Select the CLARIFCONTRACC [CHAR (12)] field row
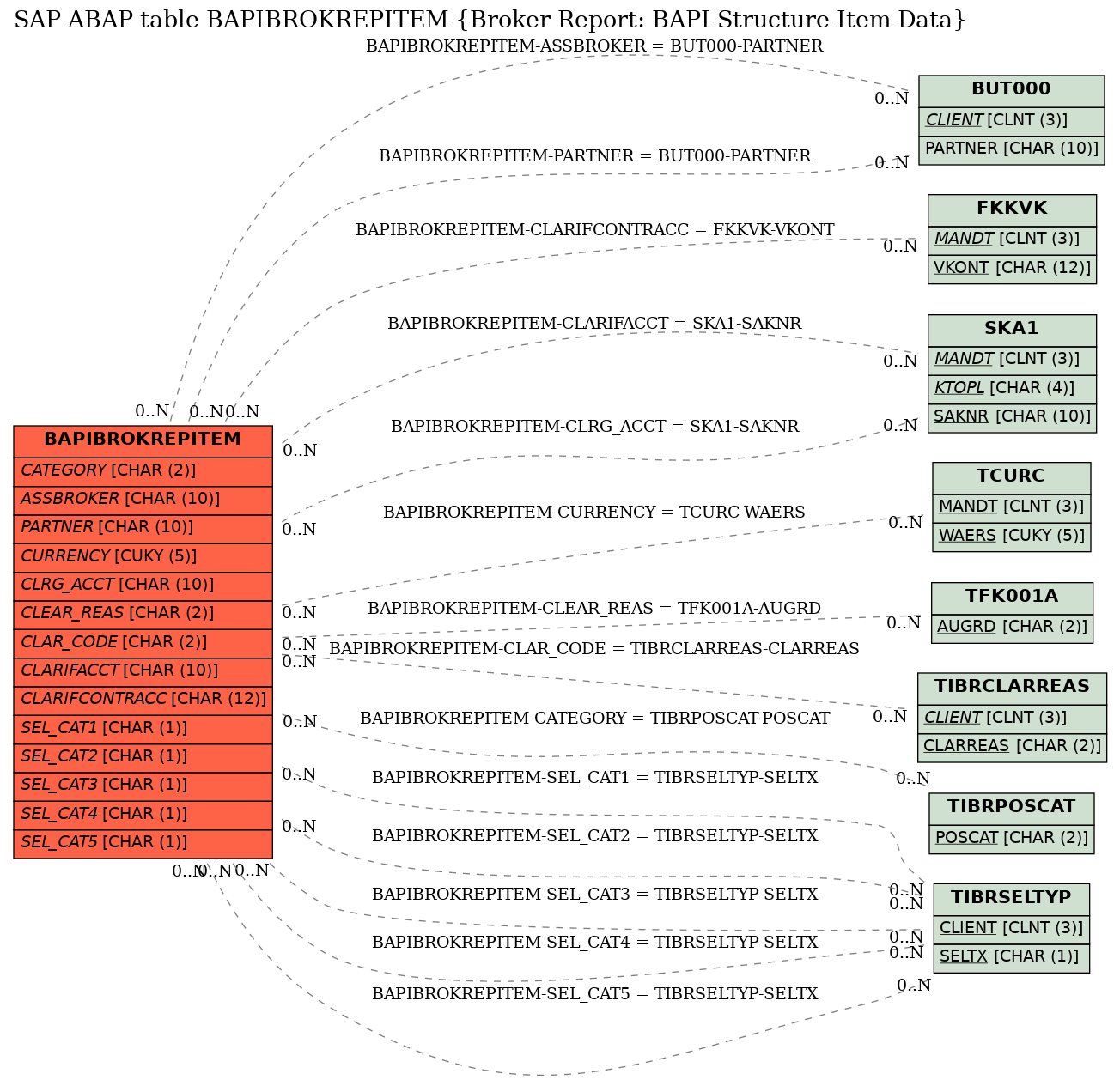The height and width of the screenshot is (1080, 1120). [x=143, y=700]
